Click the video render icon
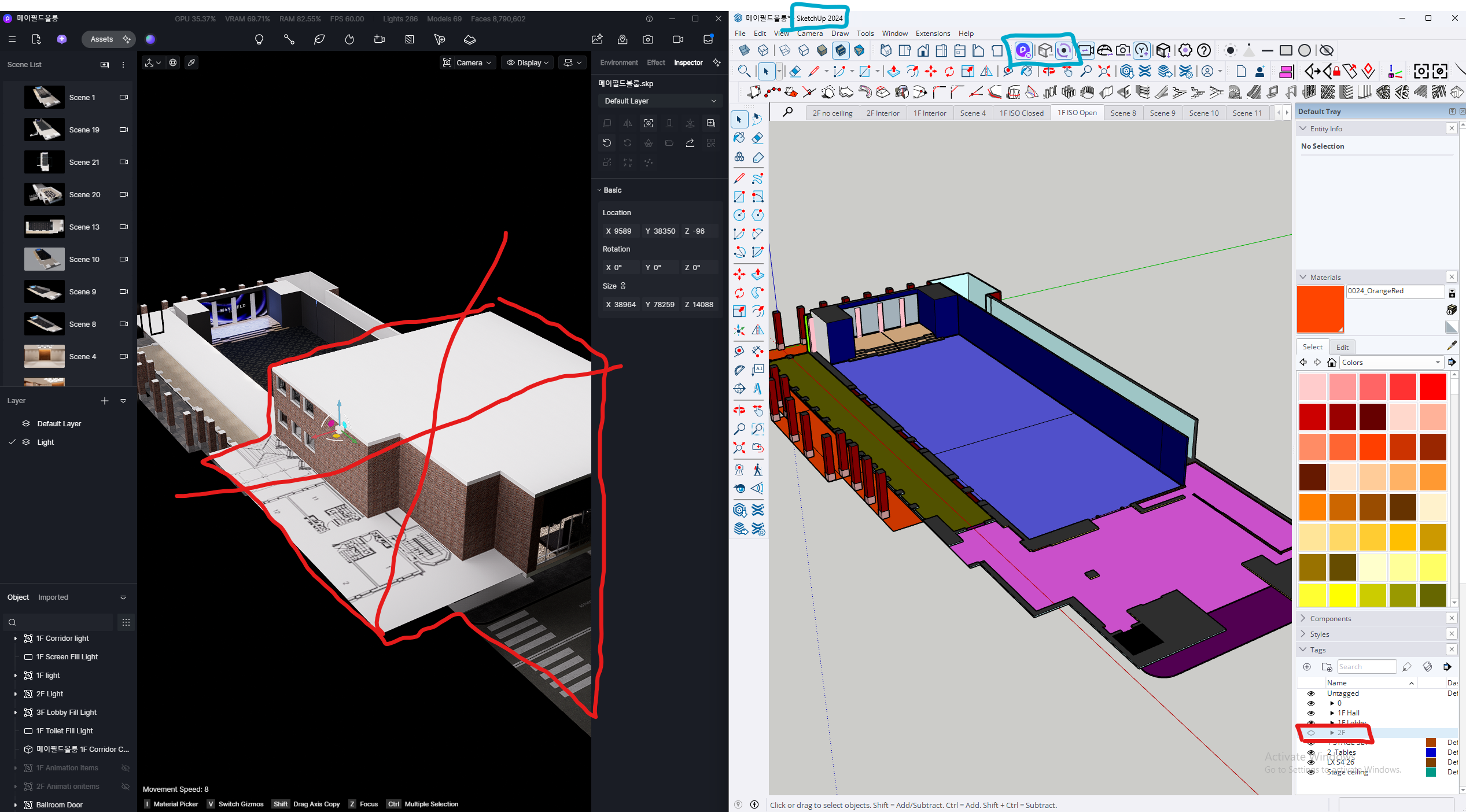Image resolution: width=1466 pixels, height=812 pixels. pos(678,39)
